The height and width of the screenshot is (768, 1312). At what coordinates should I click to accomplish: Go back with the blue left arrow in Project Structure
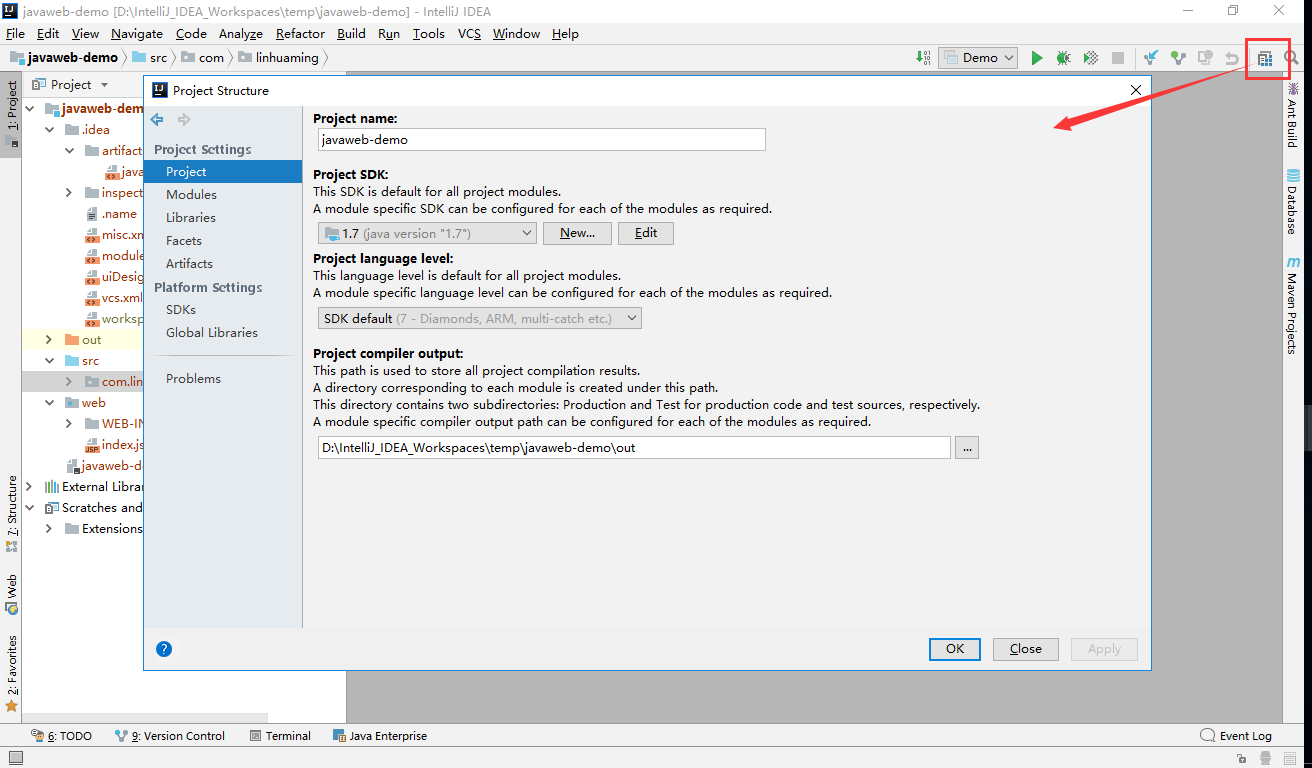(x=157, y=120)
